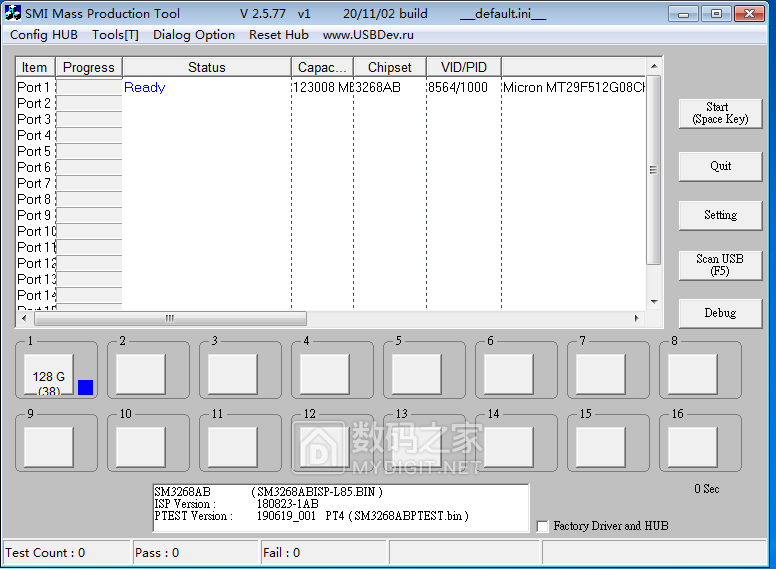Select empty port slot 8
This screenshot has height=569, width=776.
[693, 374]
